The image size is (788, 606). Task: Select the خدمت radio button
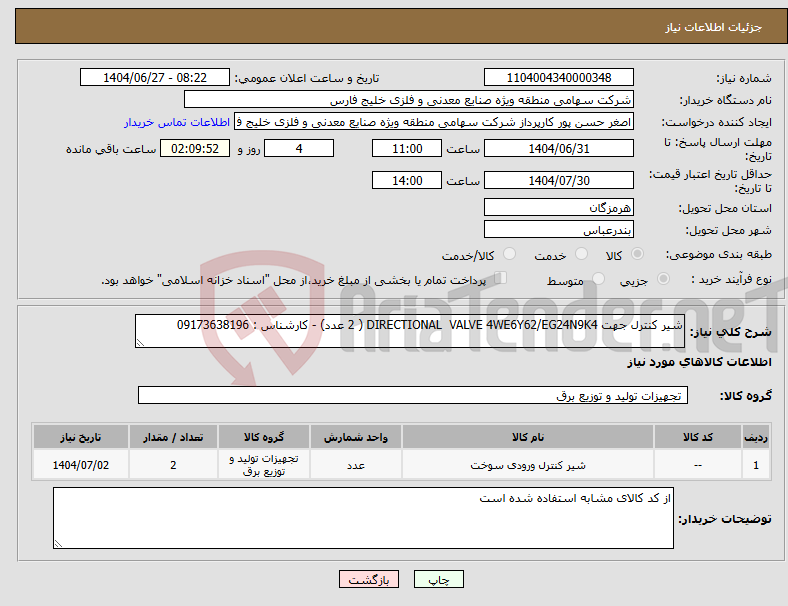click(581, 254)
